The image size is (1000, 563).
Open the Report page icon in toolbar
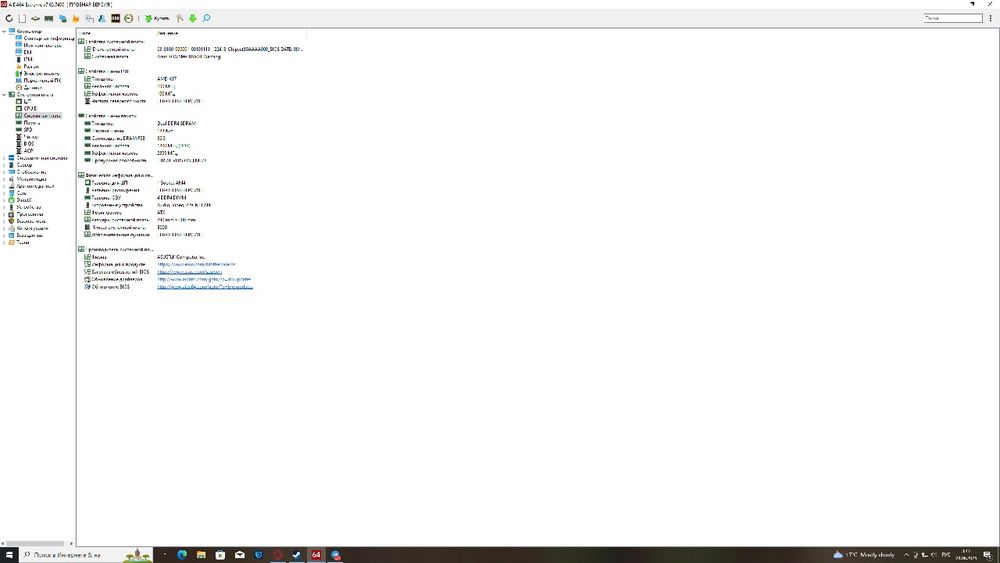(22, 18)
